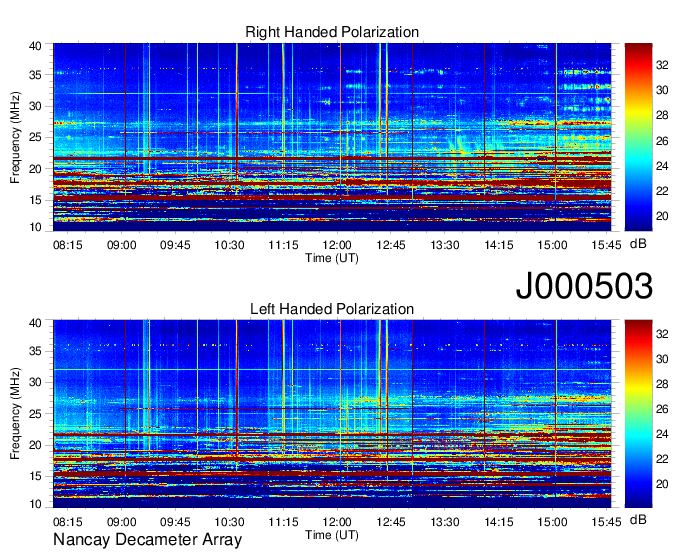680x552 pixels.
Task: Click the 11:15 time tick under Left Handed plot
Action: tap(283, 522)
